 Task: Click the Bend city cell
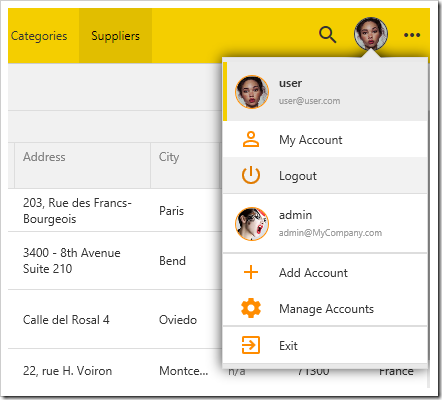pos(172,261)
